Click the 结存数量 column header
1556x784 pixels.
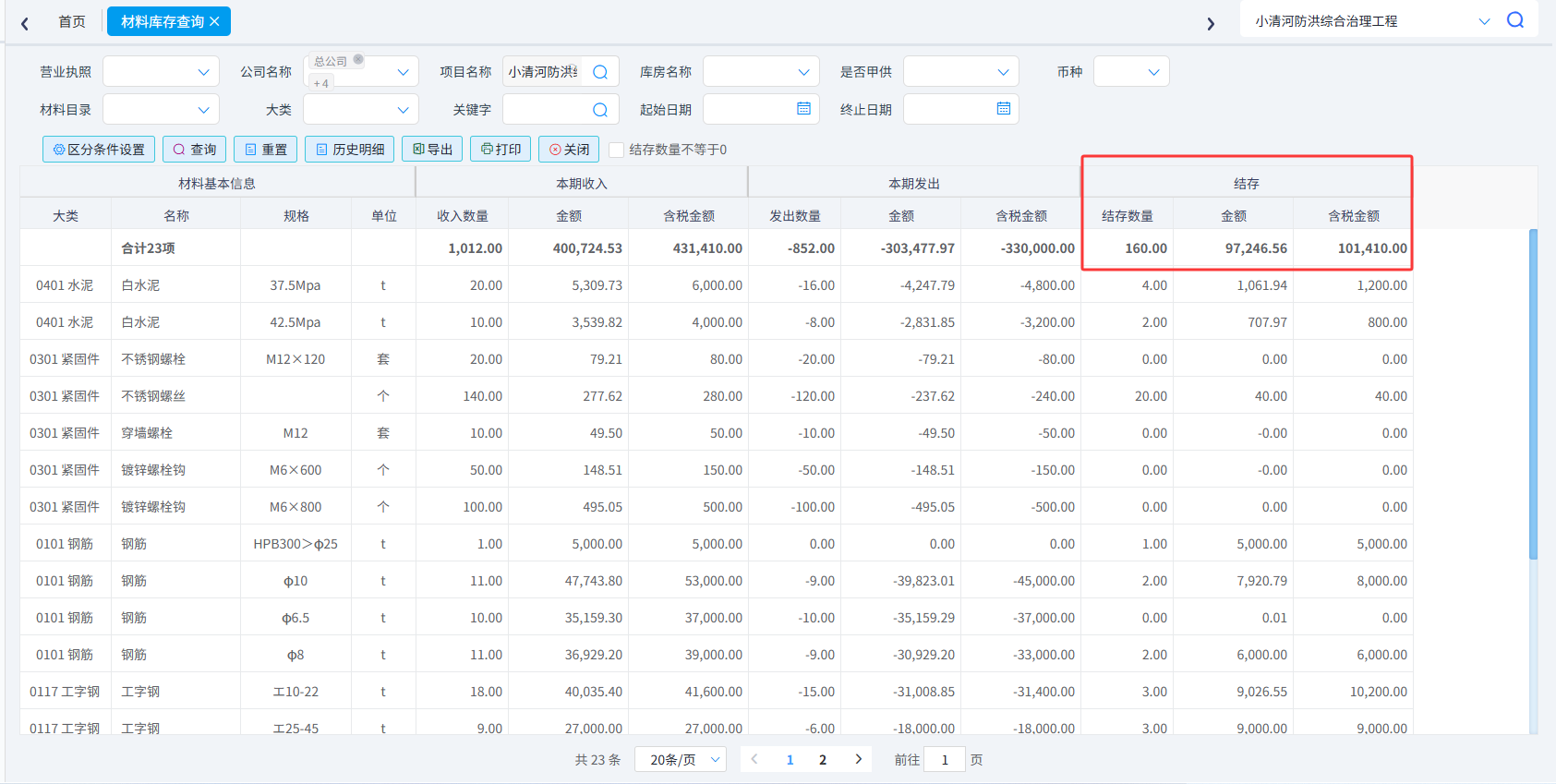[1127, 216]
